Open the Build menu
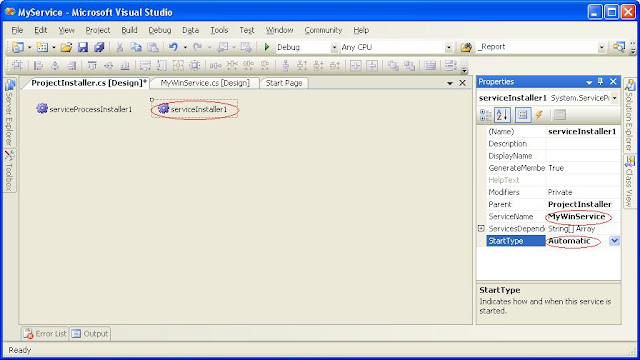This screenshot has width=640, height=360. pyautogui.click(x=129, y=30)
